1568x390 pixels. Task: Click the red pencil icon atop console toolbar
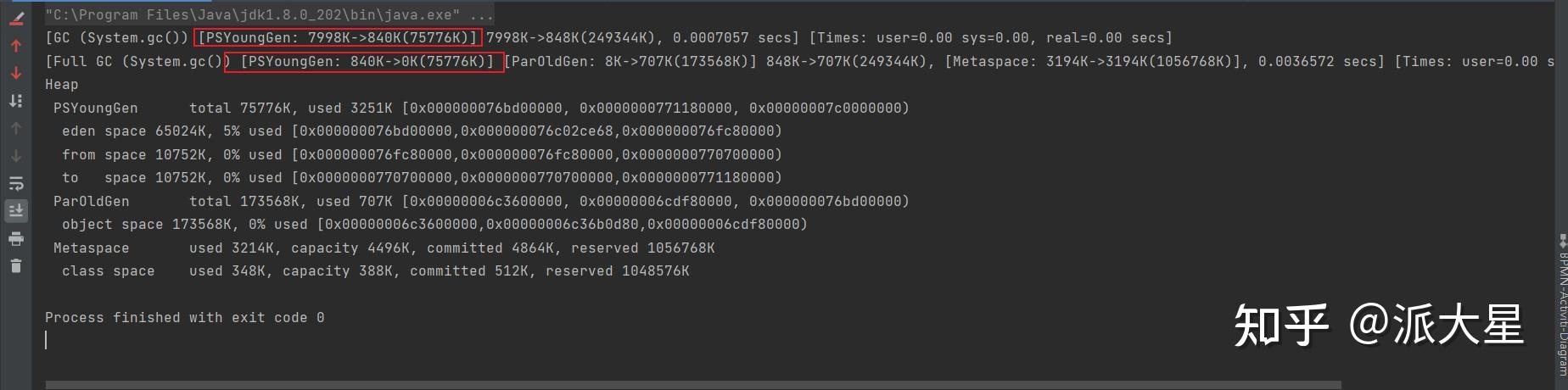(x=16, y=18)
